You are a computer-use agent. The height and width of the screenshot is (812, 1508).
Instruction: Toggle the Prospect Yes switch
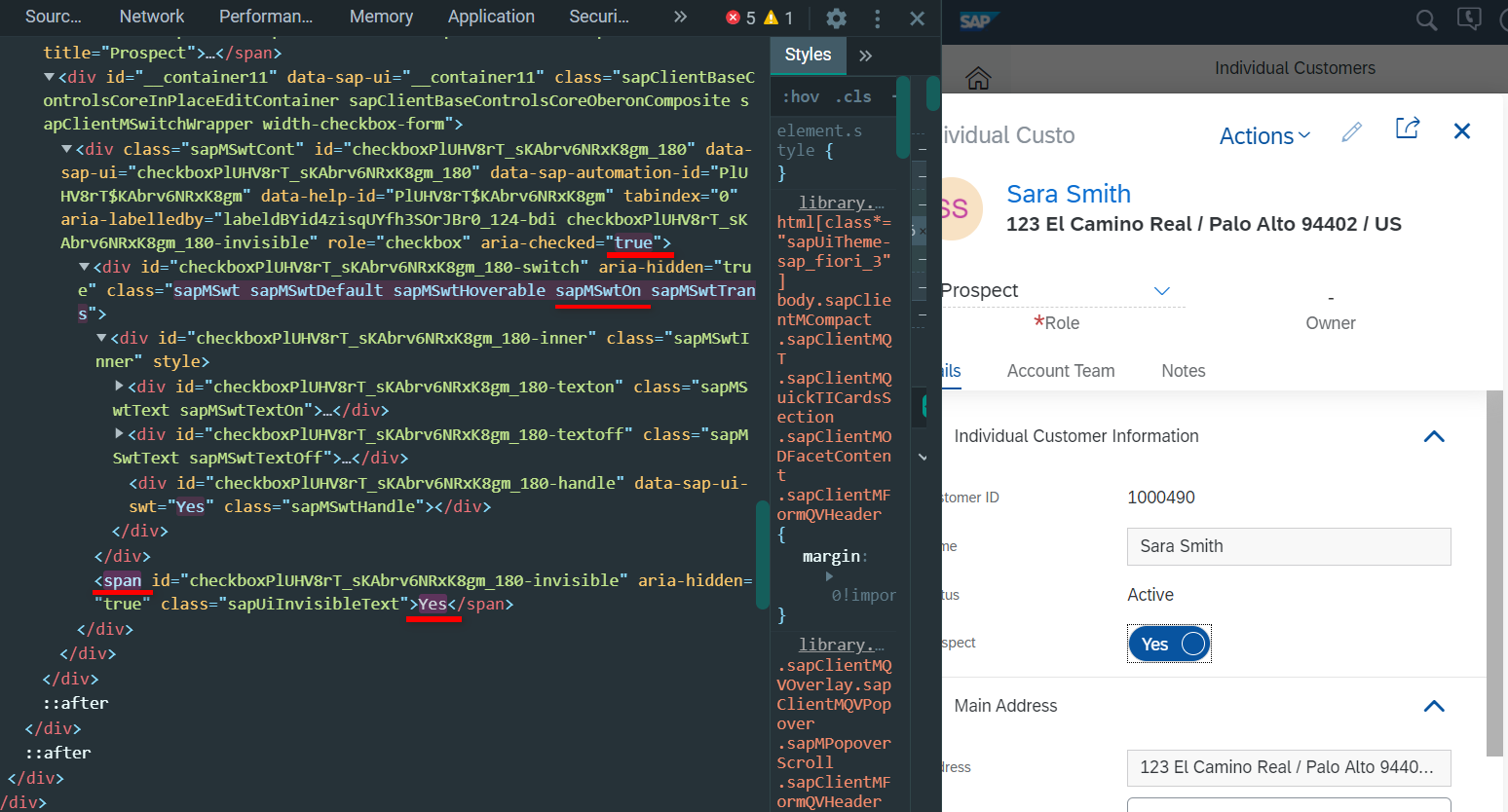coord(1169,644)
